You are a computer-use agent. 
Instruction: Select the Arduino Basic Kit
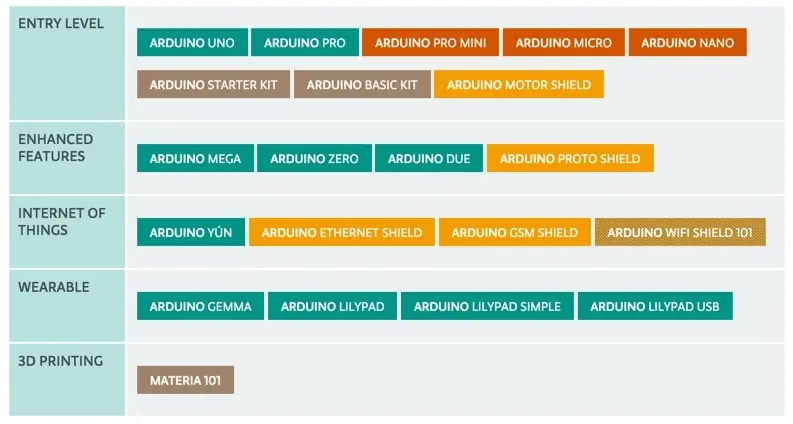pos(362,84)
